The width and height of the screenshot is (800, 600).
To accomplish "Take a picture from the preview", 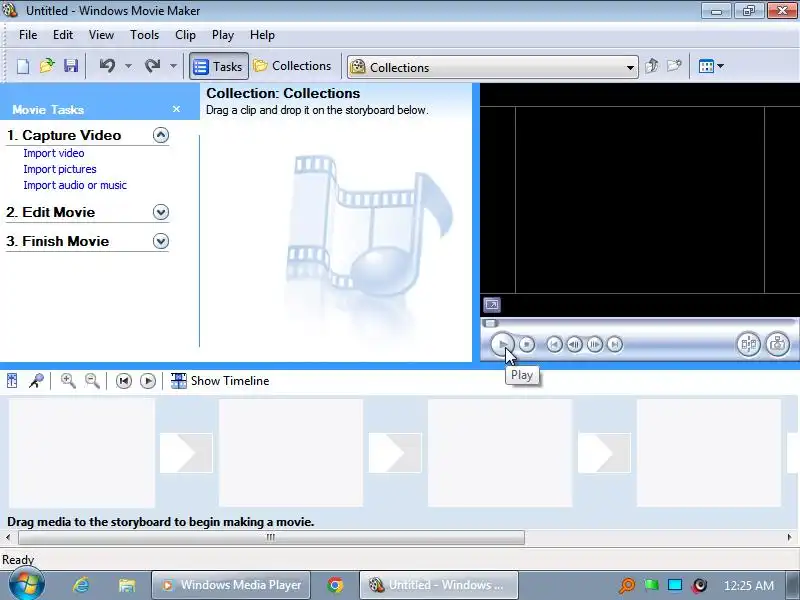I will [778, 344].
